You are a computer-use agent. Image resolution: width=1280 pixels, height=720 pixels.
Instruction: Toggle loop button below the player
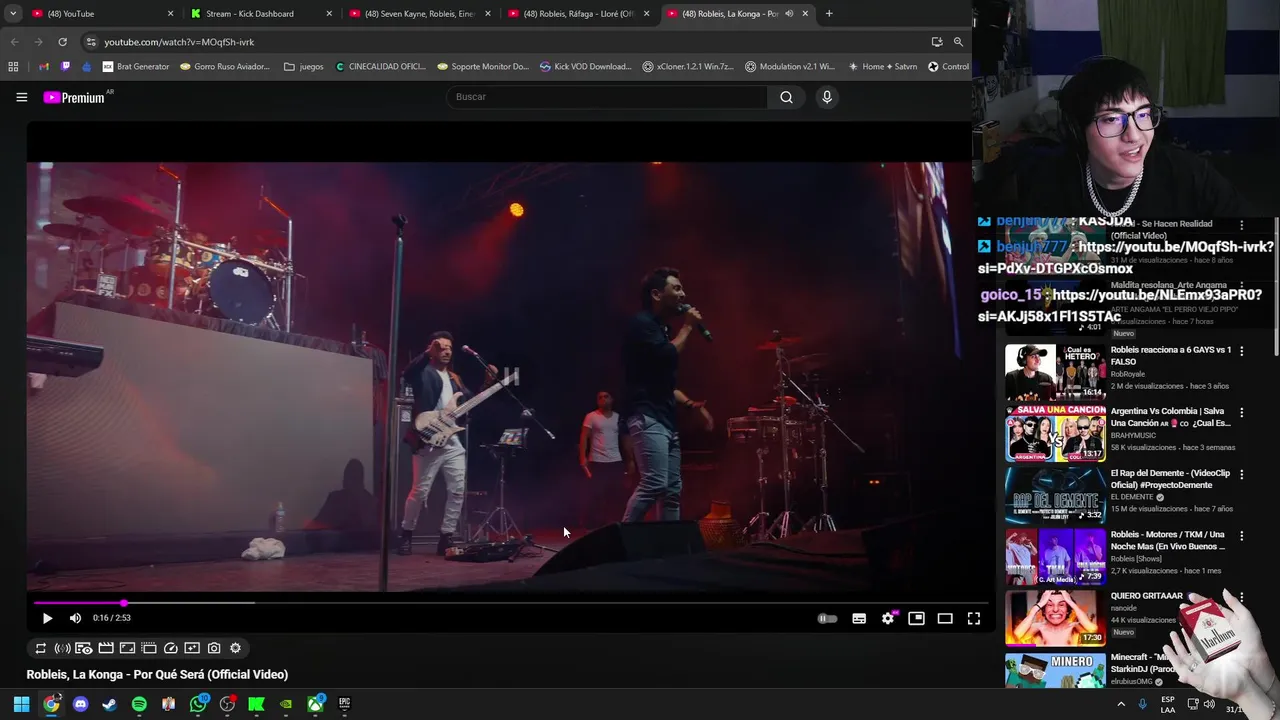(x=40, y=648)
